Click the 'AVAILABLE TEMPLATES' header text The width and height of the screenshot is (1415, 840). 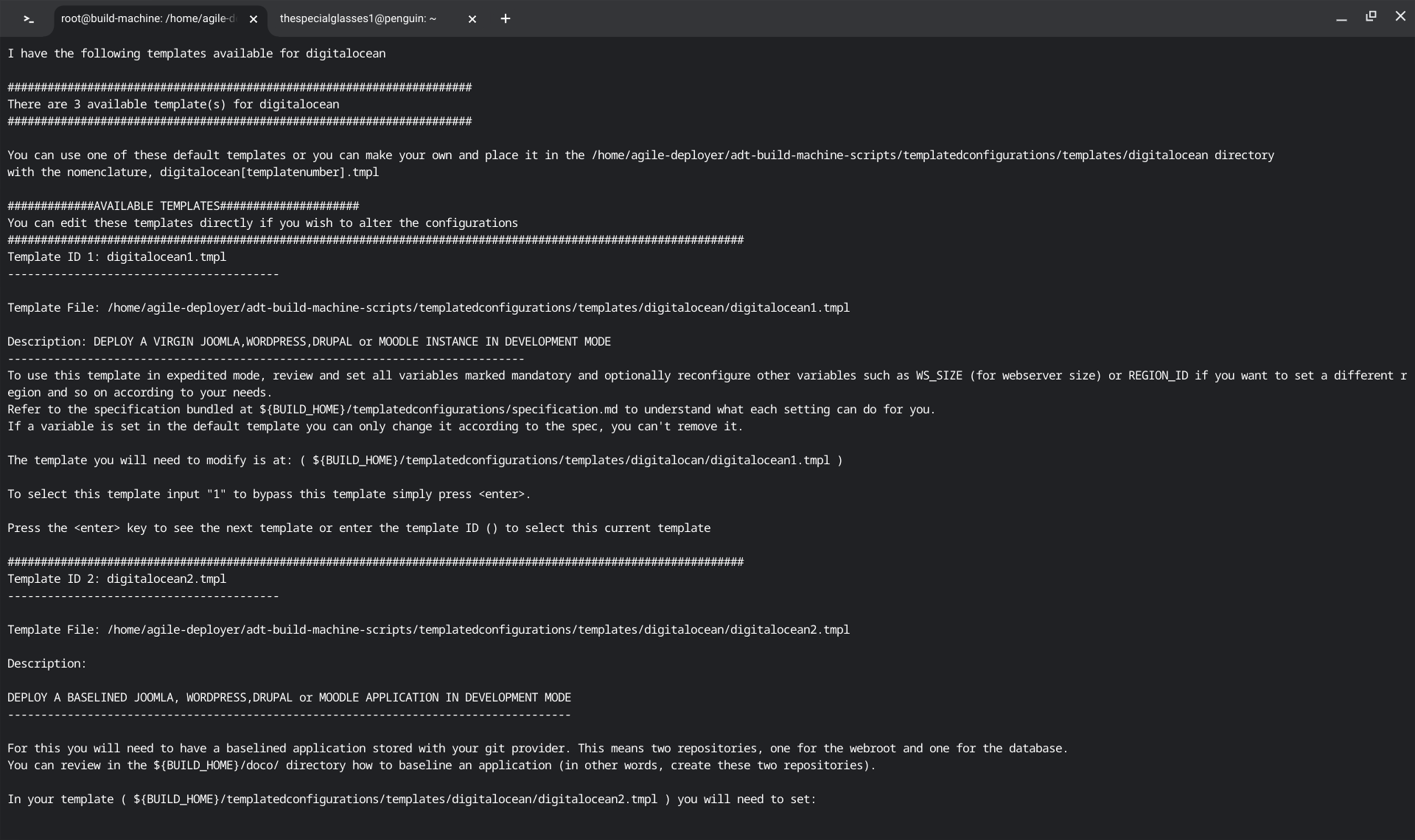(156, 206)
